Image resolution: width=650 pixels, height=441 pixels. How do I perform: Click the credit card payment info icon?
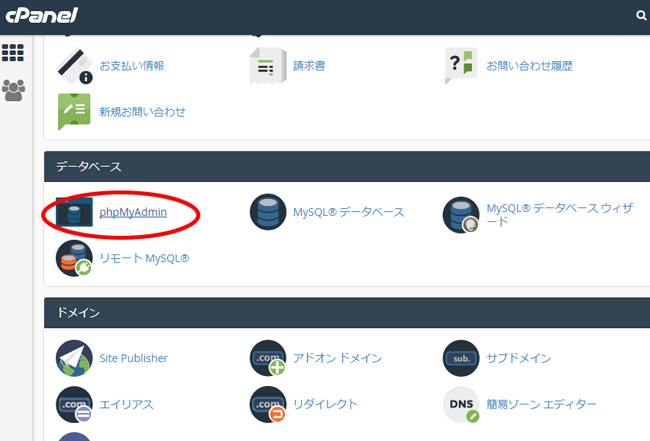tap(75, 66)
